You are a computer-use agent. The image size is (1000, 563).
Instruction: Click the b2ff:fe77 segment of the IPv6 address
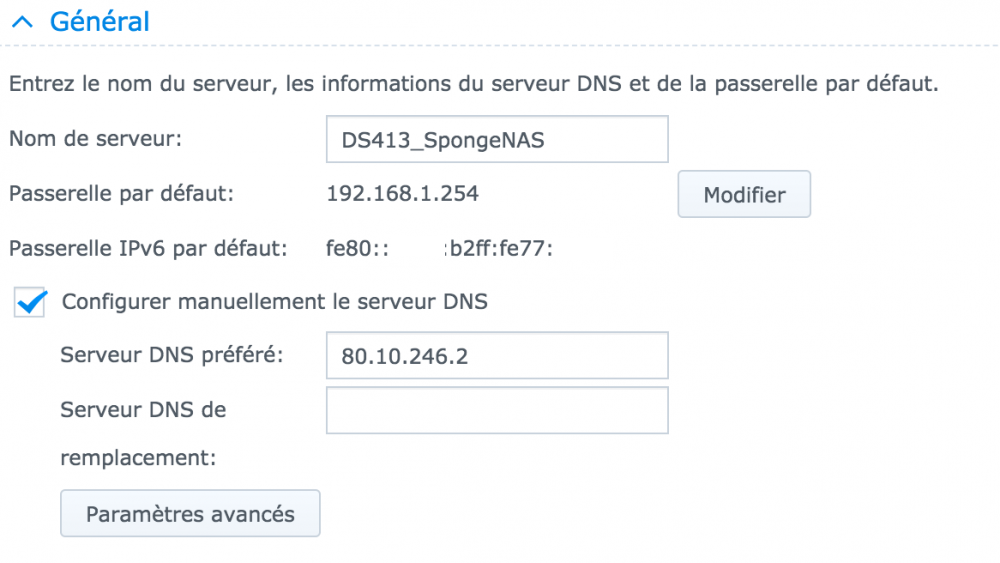499,247
